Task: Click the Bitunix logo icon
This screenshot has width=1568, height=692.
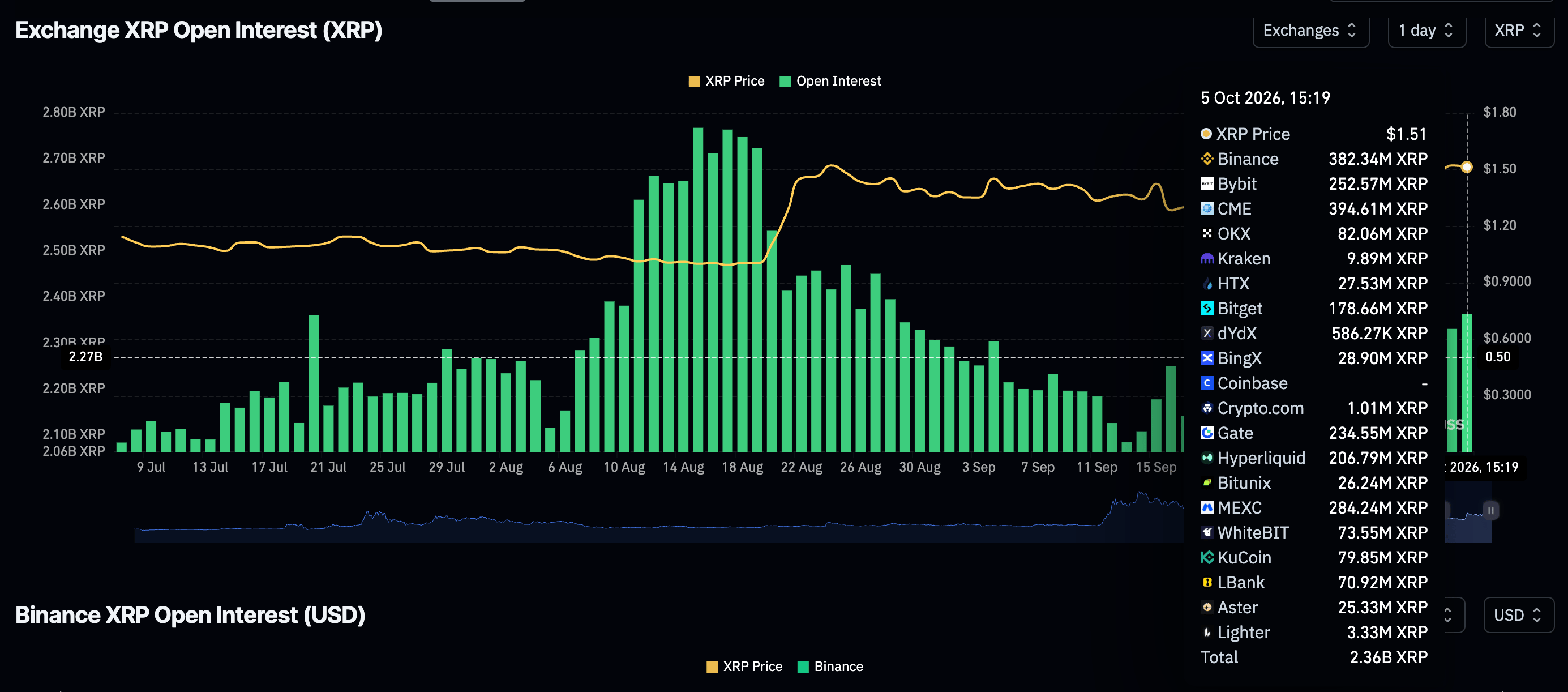Action: tap(1206, 483)
